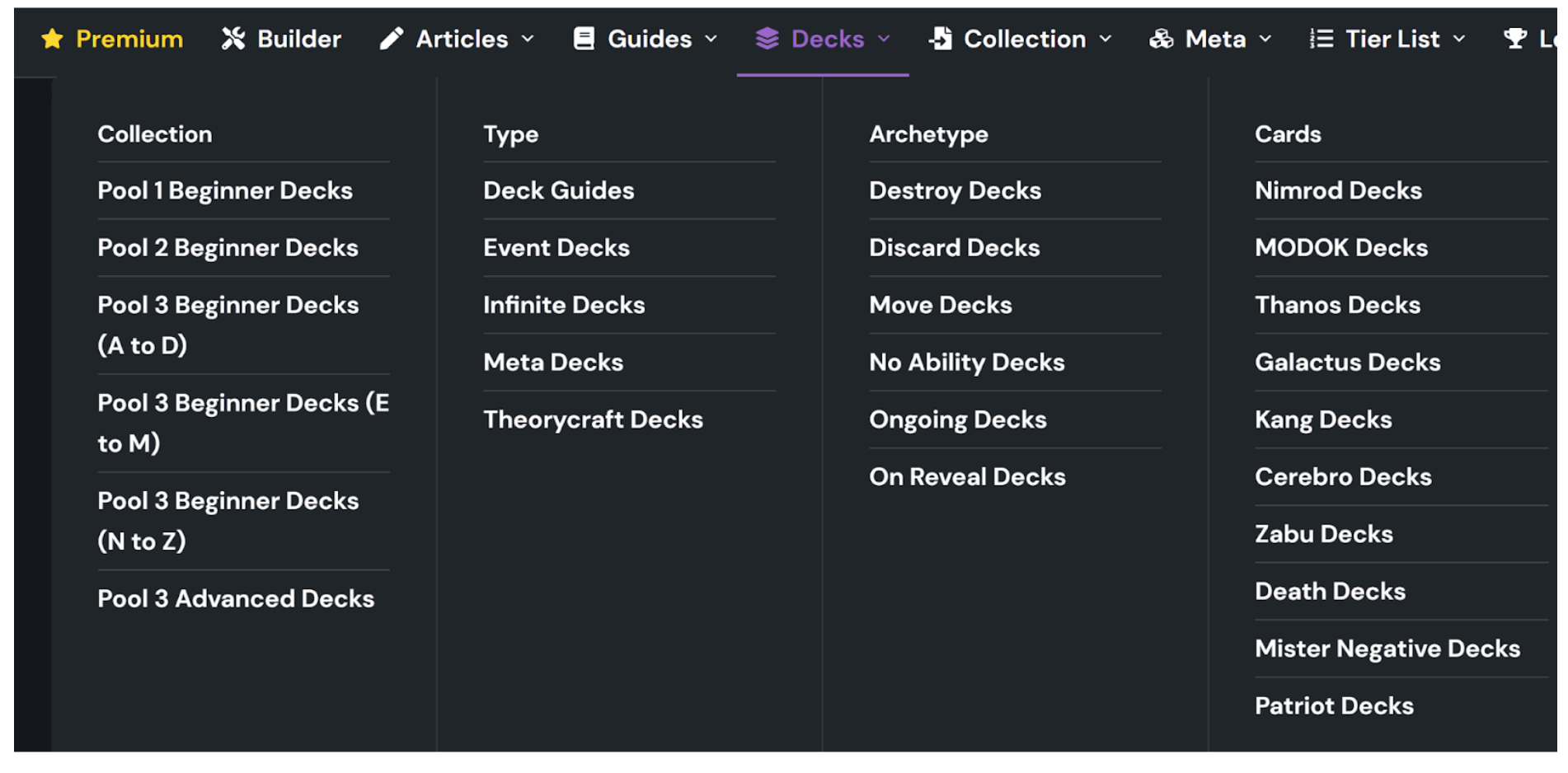The image size is (1568, 773).
Task: Browse Cerebro Decks
Action: pyautogui.click(x=1343, y=476)
